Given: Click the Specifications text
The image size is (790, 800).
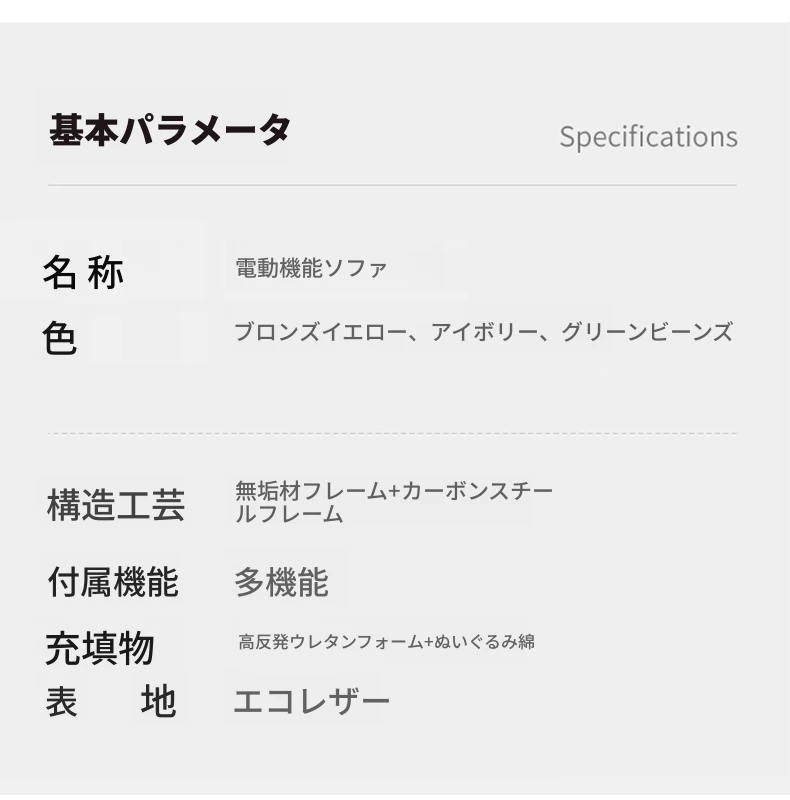Looking at the screenshot, I should [x=649, y=137].
